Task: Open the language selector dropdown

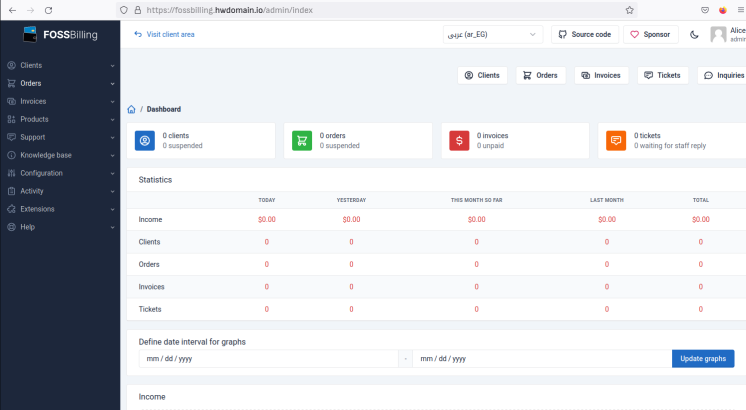Action: tap(492, 34)
